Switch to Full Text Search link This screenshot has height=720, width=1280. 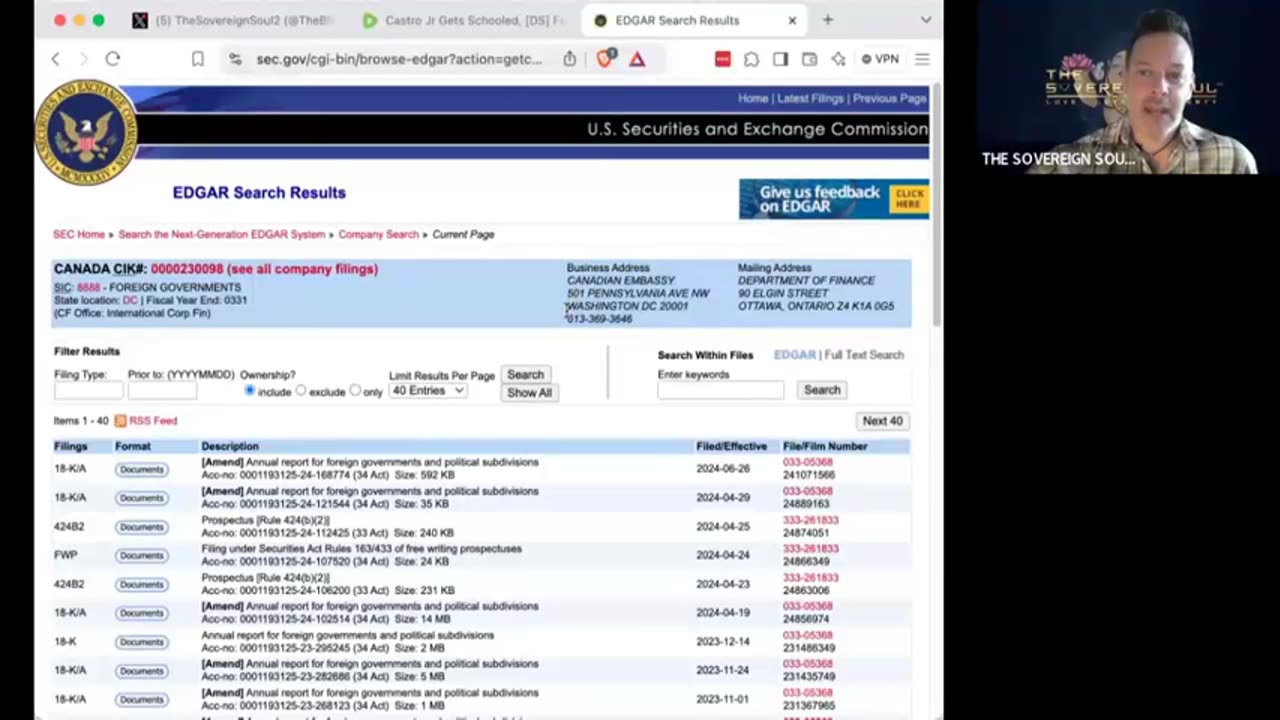click(x=864, y=355)
